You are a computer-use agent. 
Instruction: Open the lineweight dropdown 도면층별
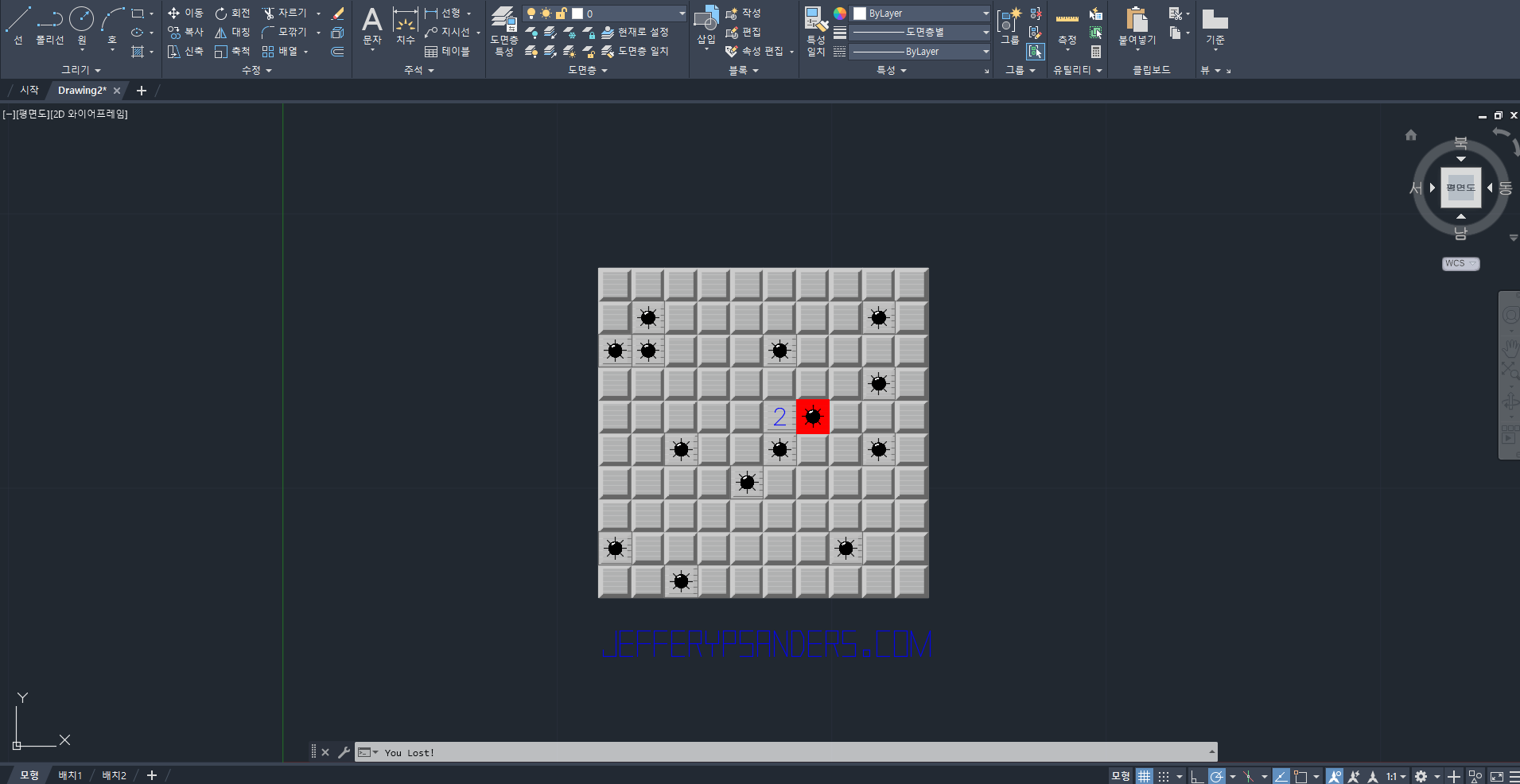point(920,33)
